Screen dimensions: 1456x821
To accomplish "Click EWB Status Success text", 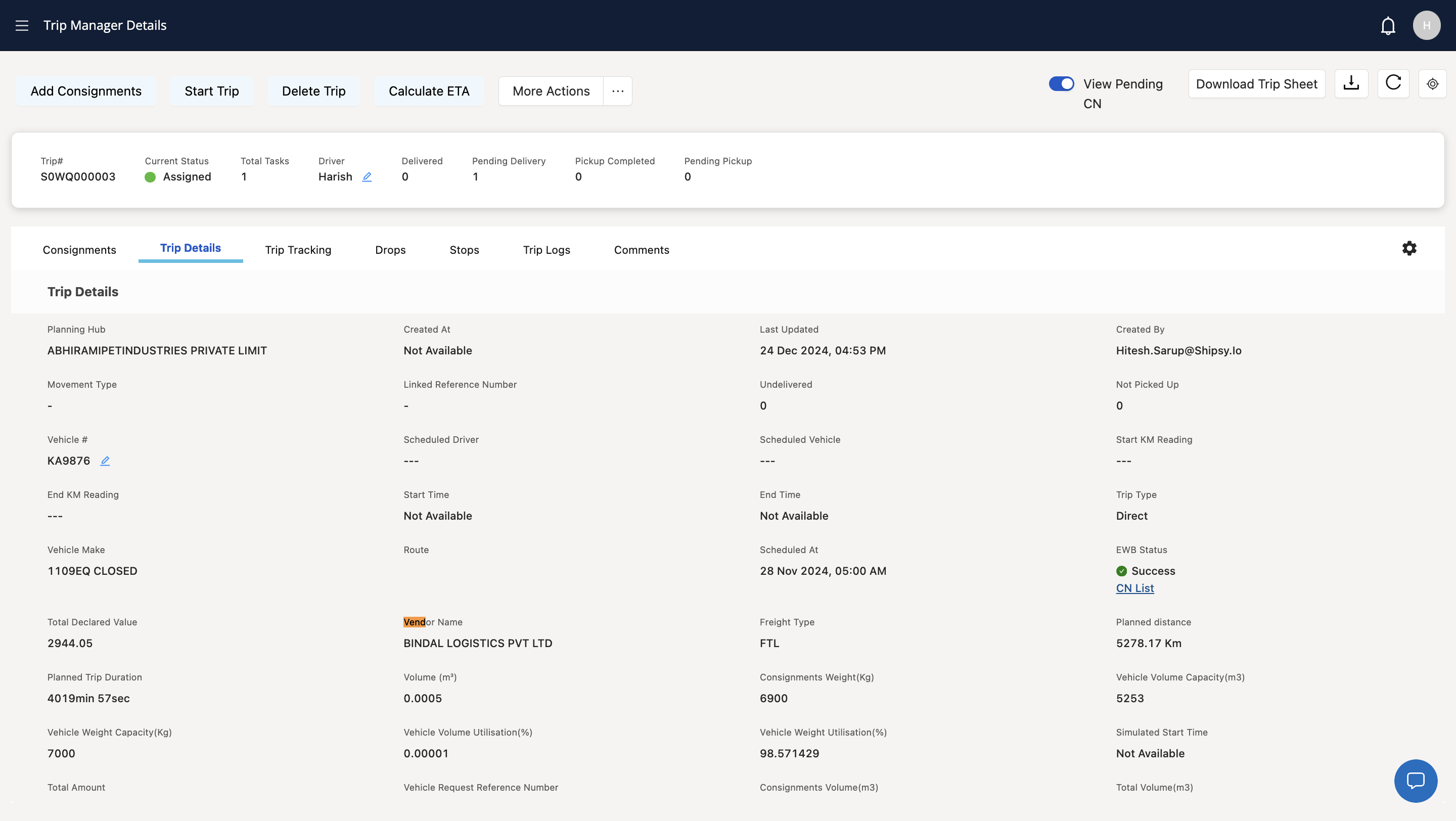I will [1153, 571].
